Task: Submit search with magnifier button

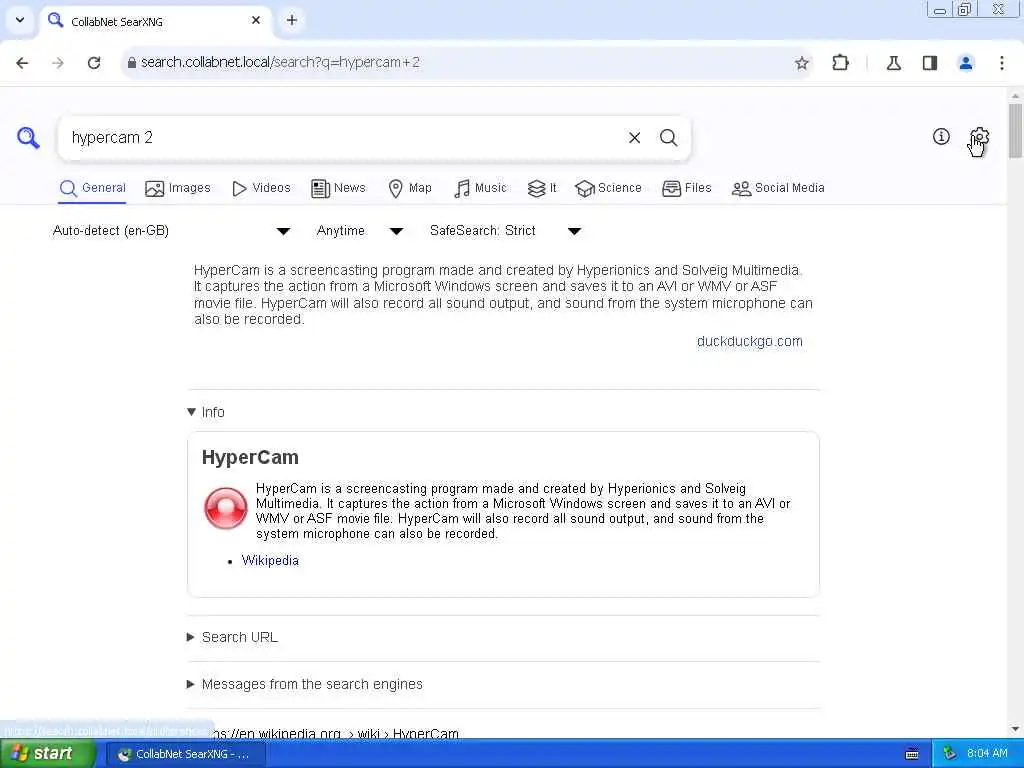Action: [x=668, y=138]
